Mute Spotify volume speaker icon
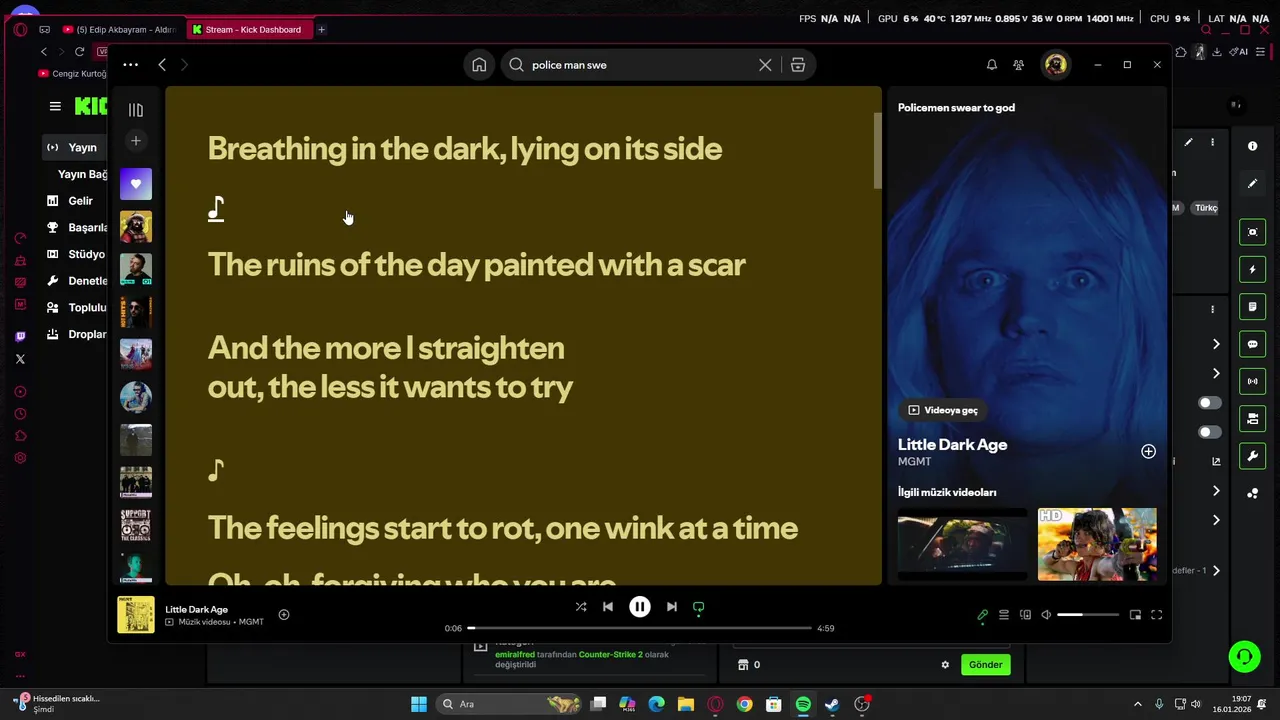The width and height of the screenshot is (1280, 720). click(x=1046, y=615)
